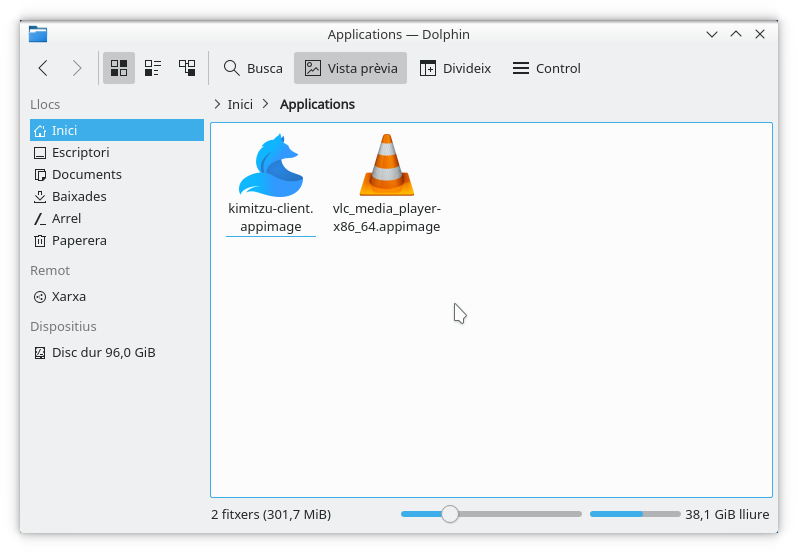Image resolution: width=798 pixels, height=553 pixels.
Task: Switch to details tree view mode
Action: [x=187, y=68]
